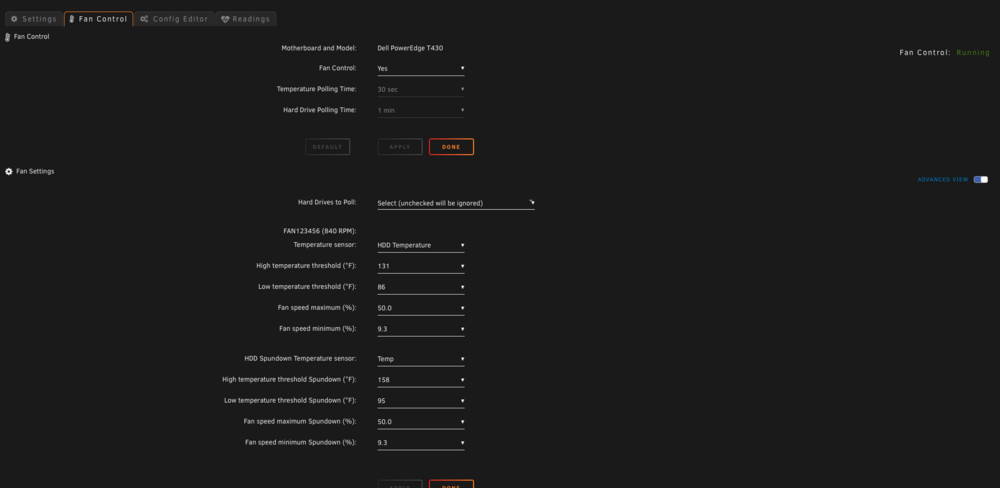Expand the Hard Drives to Poll selector
This screenshot has height=488, width=1000.
point(456,203)
